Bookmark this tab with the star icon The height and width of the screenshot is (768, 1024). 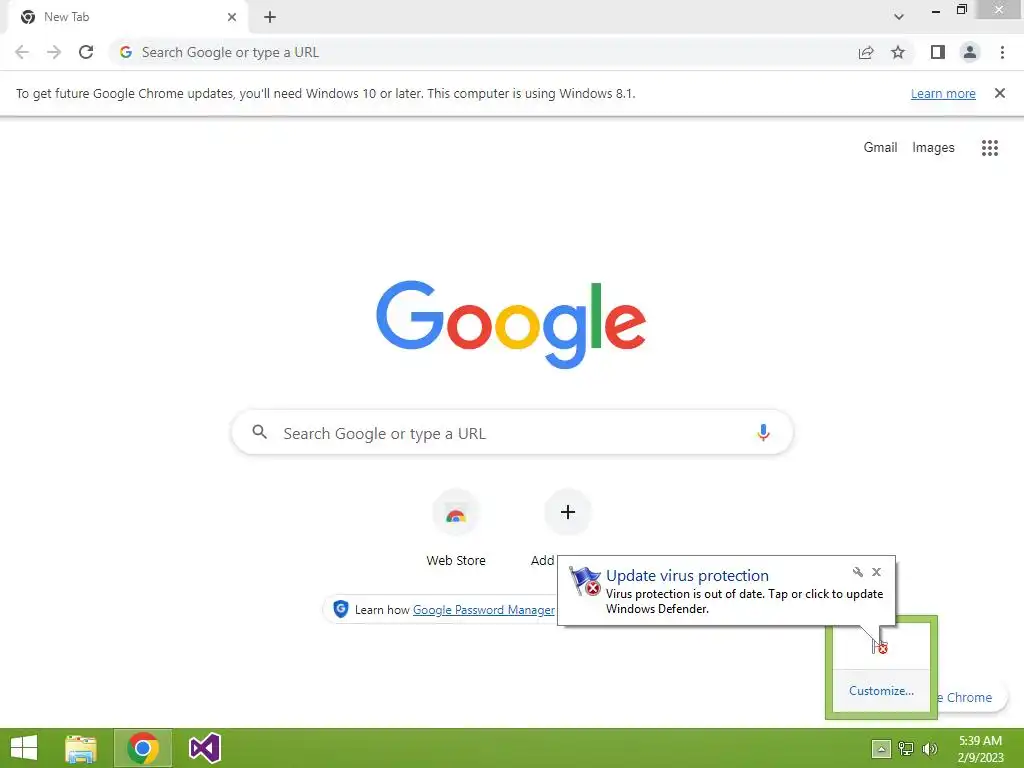(x=898, y=52)
